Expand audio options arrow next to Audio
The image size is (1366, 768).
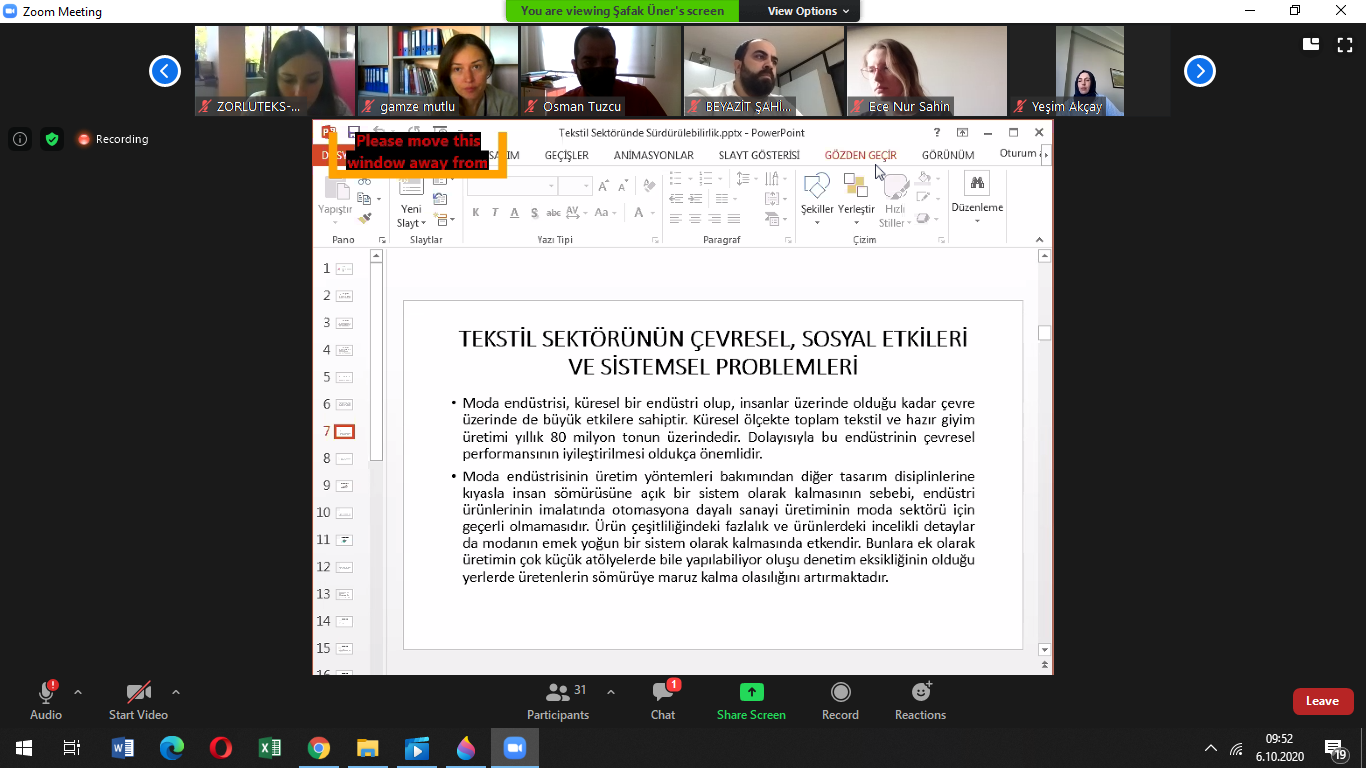[x=78, y=692]
